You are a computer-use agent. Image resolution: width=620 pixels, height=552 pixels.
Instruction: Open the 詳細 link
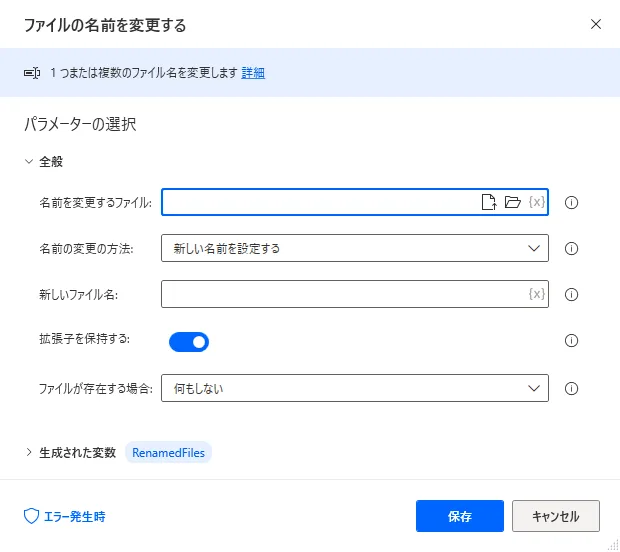click(253, 73)
